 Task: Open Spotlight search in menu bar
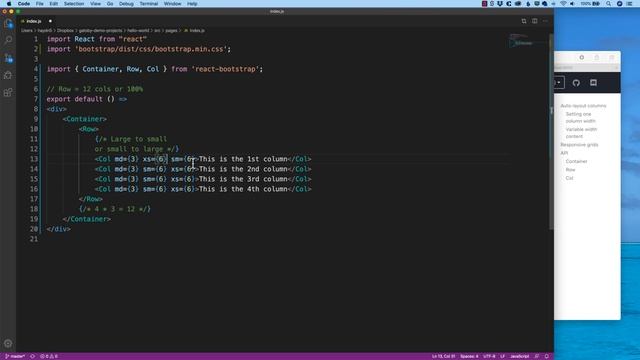tap(609, 4)
